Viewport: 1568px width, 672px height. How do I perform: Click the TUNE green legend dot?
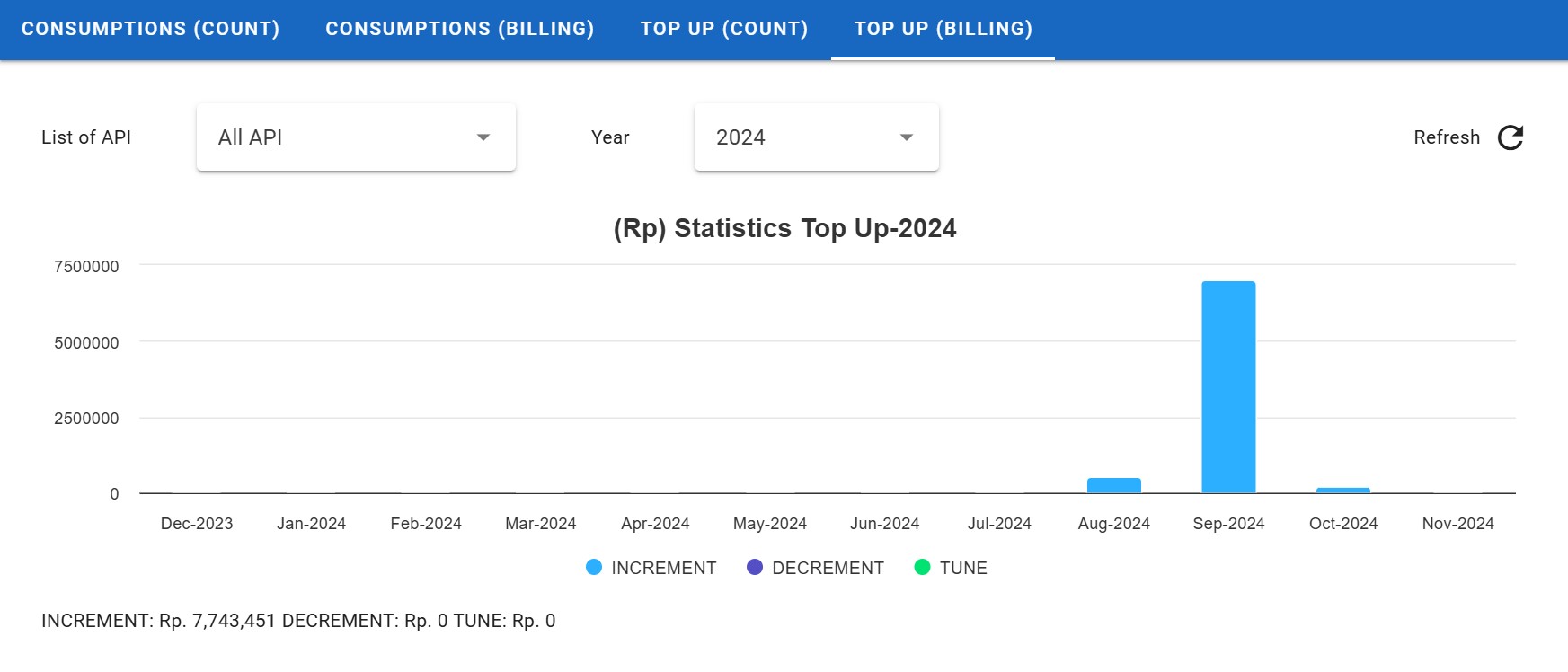click(922, 567)
